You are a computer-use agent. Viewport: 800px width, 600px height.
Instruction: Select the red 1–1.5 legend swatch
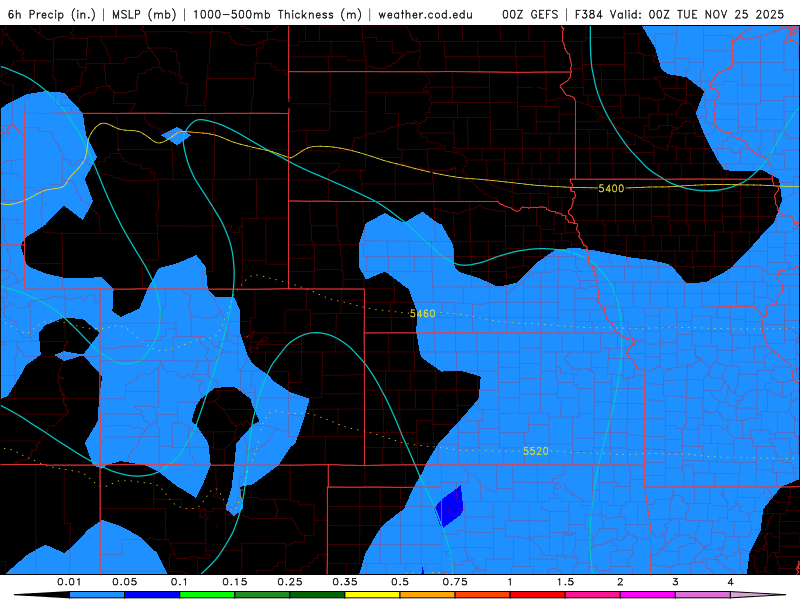coord(538,595)
